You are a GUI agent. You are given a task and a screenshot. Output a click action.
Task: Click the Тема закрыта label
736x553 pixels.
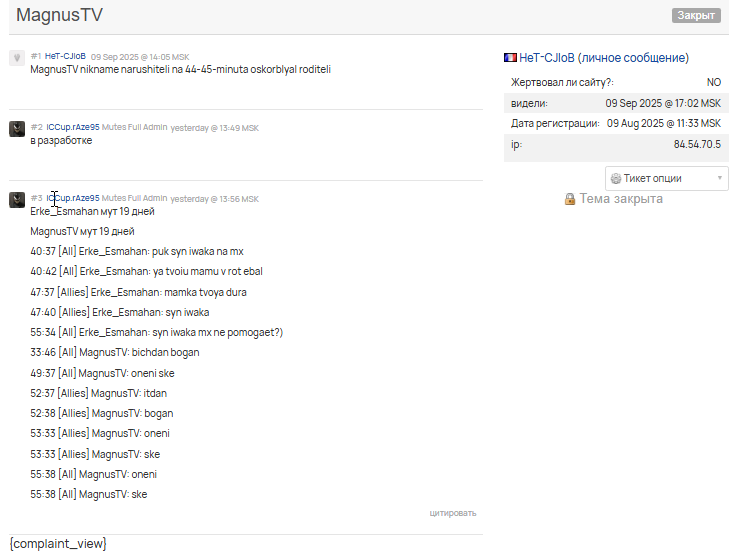pos(621,199)
